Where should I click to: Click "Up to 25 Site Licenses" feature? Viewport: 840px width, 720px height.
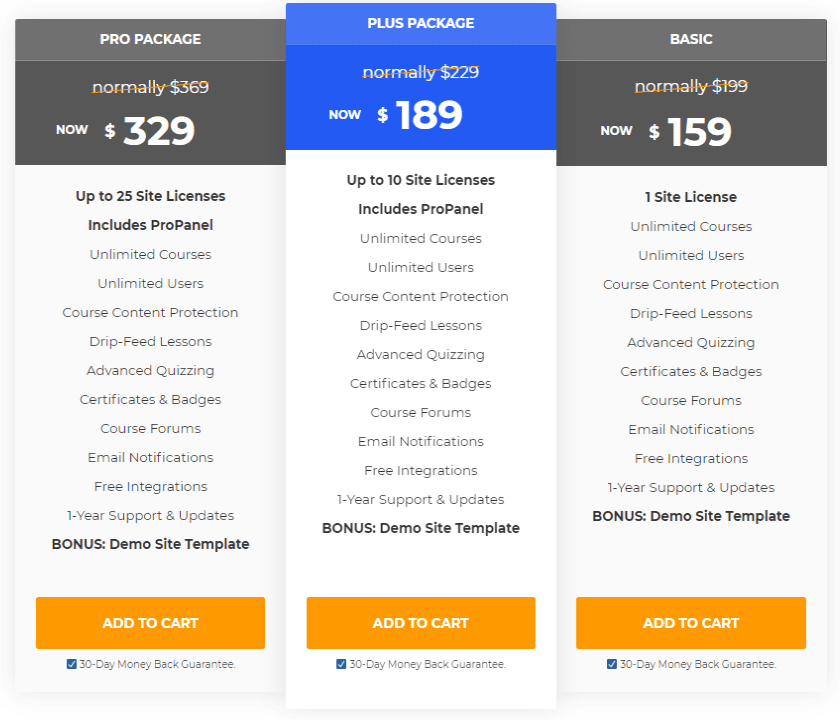[x=150, y=196]
